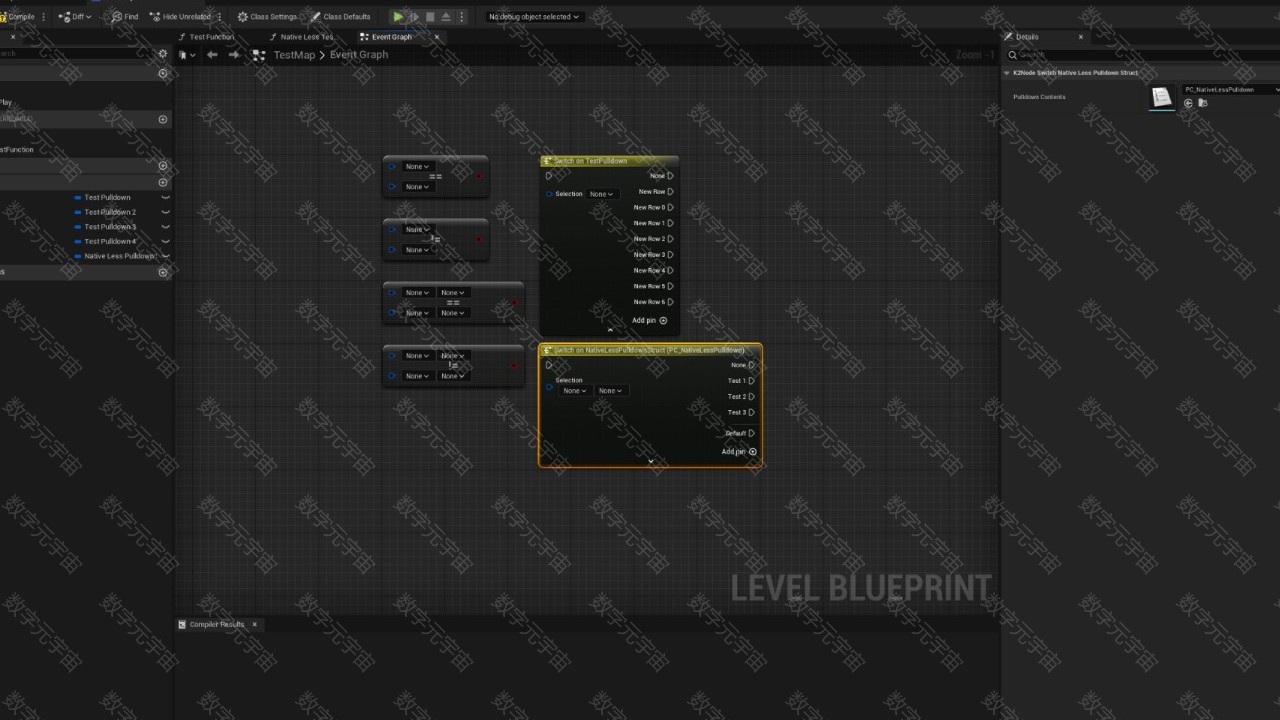This screenshot has width=1280, height=720.
Task: Switch to the Test Function tab
Action: coord(206,37)
